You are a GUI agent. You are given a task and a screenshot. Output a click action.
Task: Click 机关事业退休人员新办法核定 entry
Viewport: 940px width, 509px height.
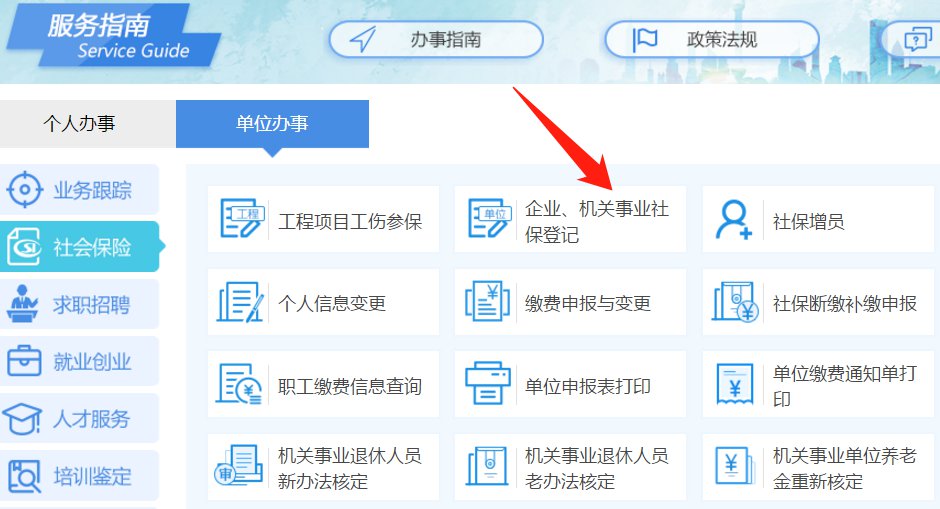(323, 467)
